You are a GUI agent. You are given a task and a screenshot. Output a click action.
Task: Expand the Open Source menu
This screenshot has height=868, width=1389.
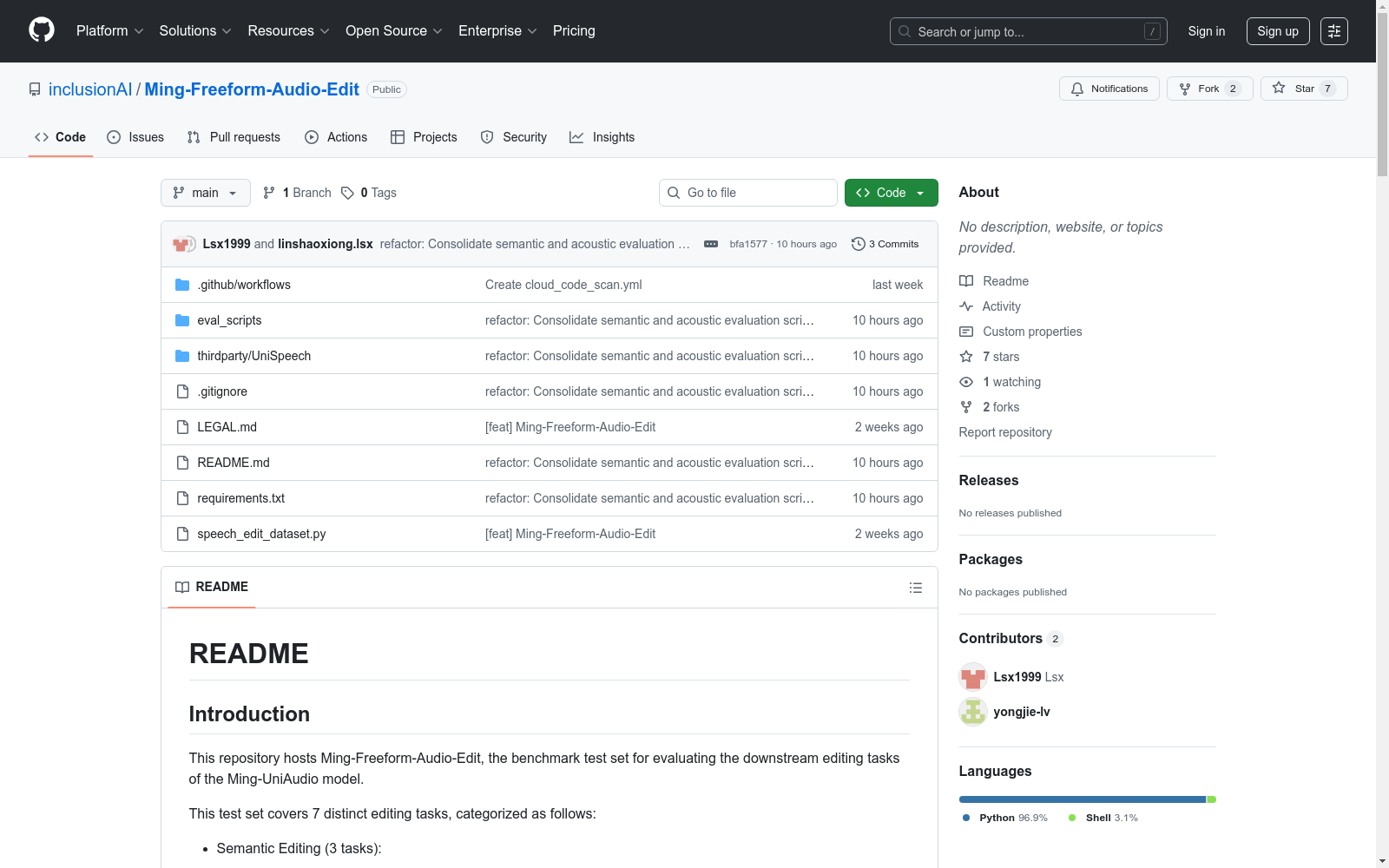click(x=394, y=31)
